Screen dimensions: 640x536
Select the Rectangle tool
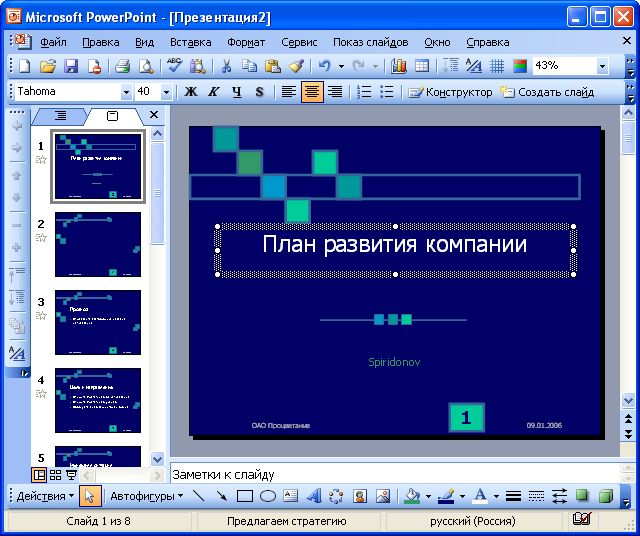(x=244, y=496)
